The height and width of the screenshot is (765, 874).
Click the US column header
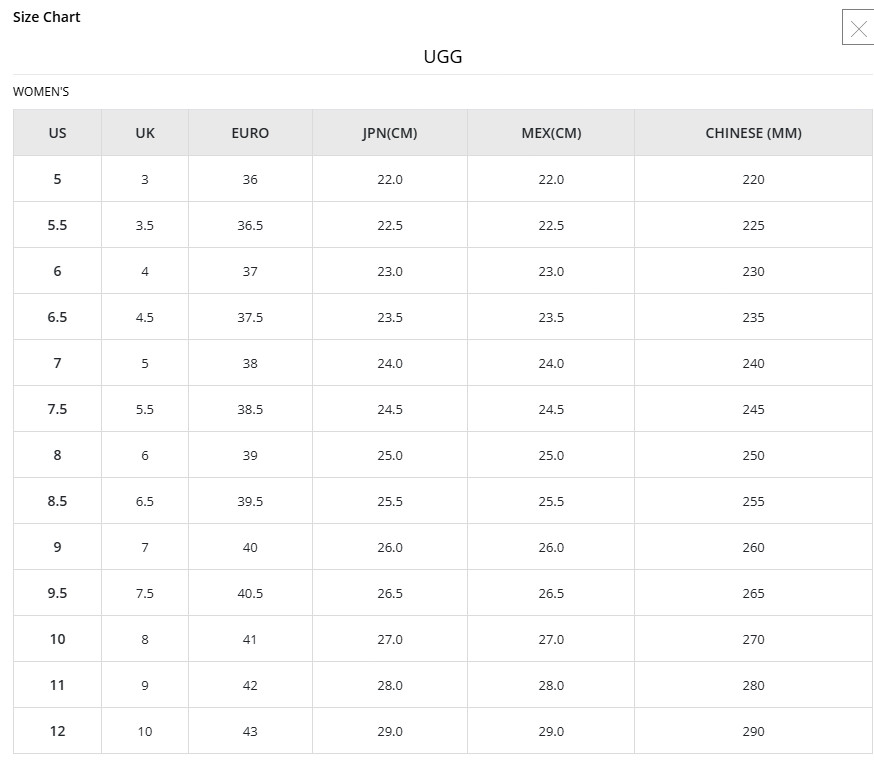coord(57,133)
